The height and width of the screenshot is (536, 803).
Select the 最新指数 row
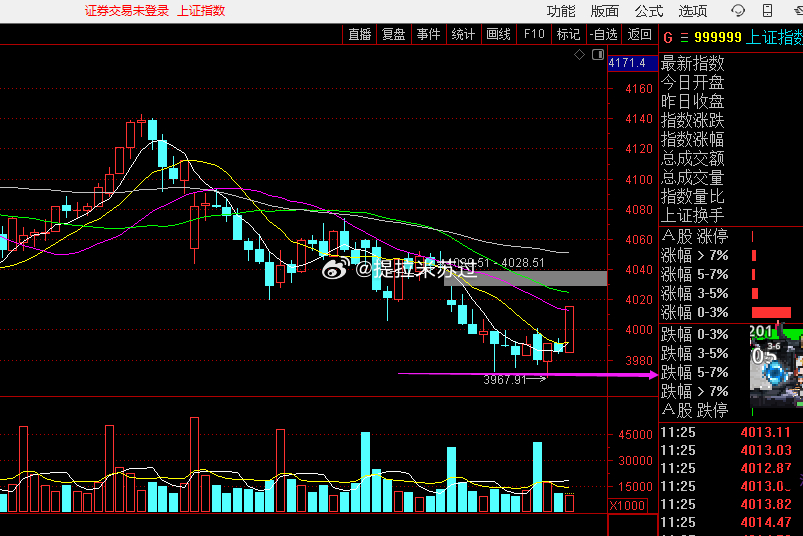coord(692,63)
